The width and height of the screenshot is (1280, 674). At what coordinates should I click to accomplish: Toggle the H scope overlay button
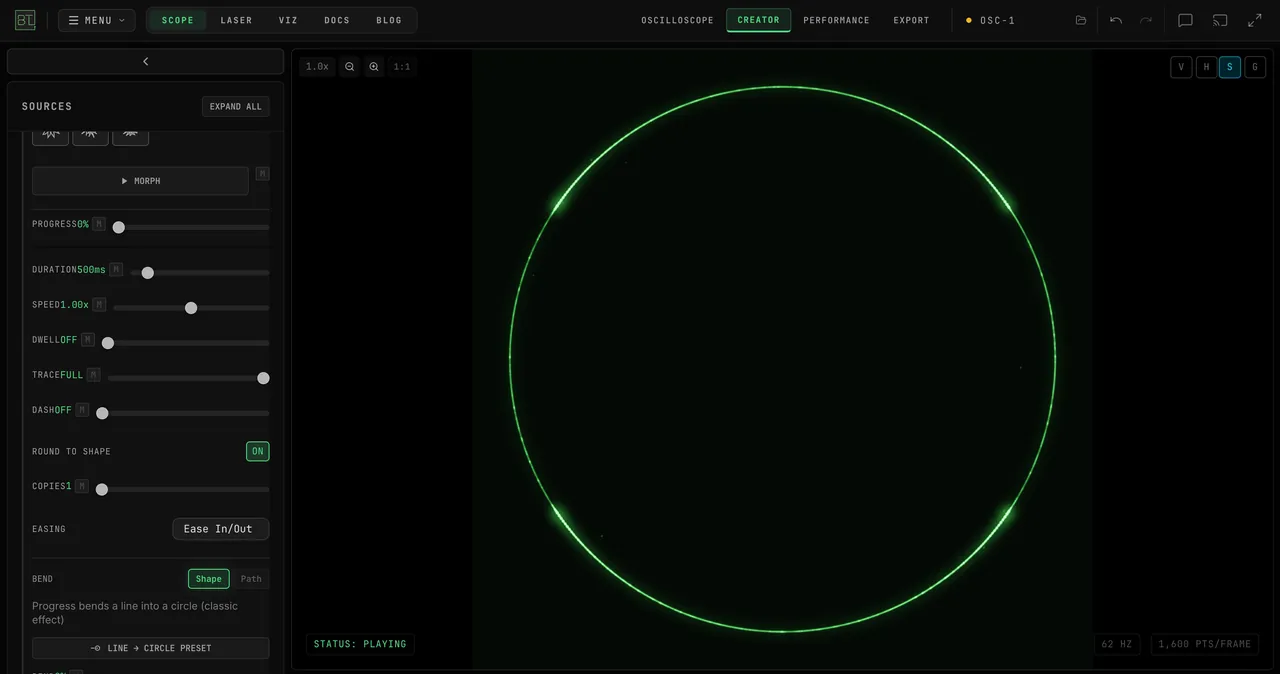(1206, 67)
